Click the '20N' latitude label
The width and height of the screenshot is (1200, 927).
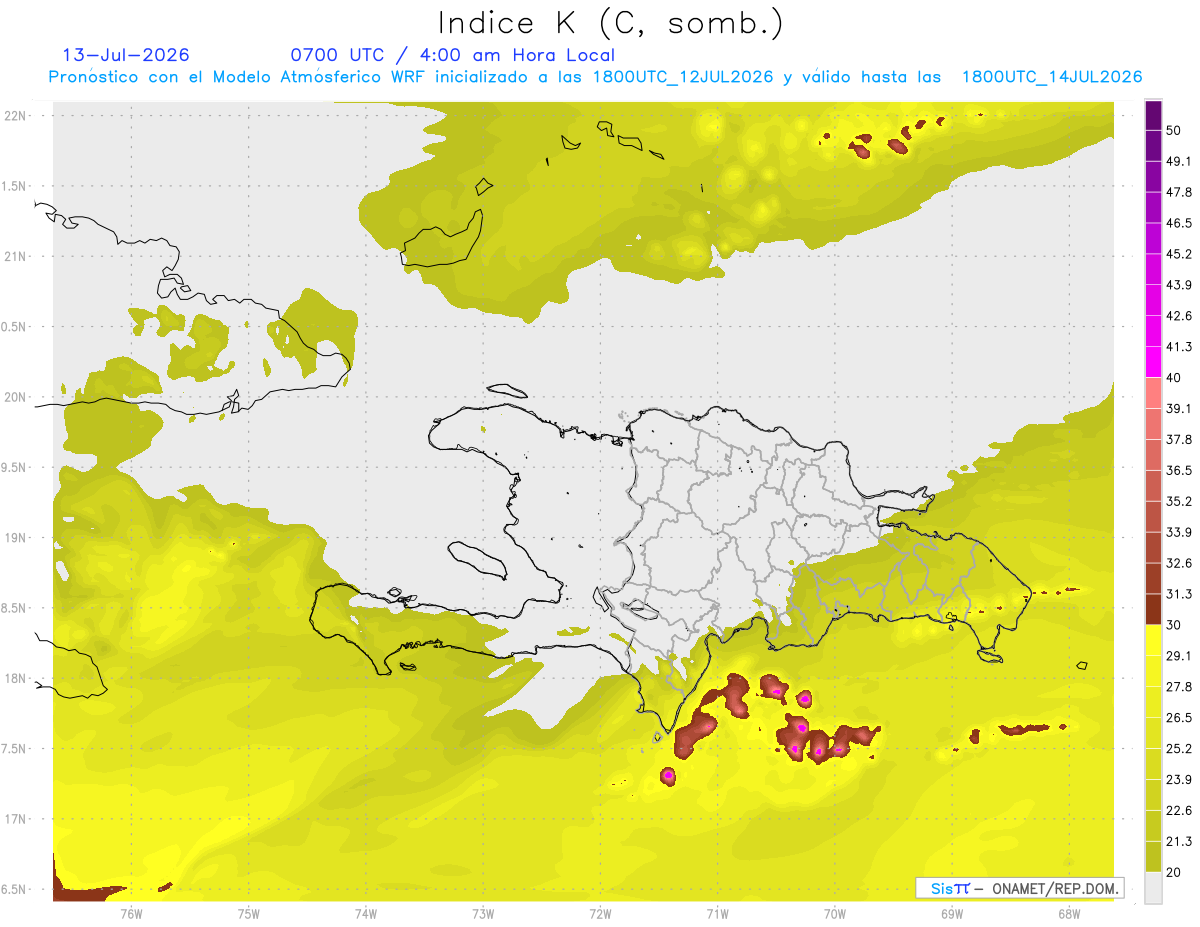pyautogui.click(x=16, y=397)
